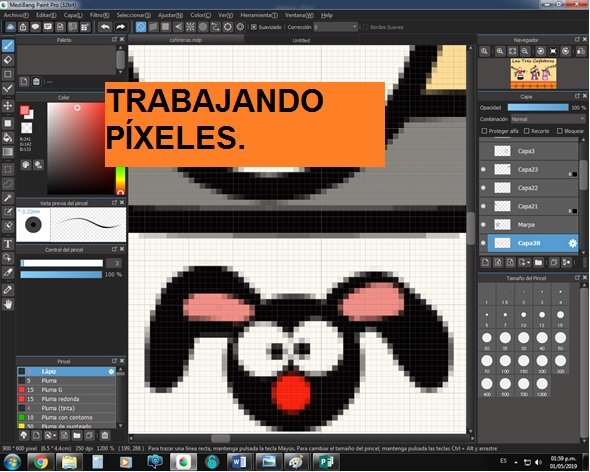Select the Lasso selection tool
590x472 pixels.
click(8, 183)
